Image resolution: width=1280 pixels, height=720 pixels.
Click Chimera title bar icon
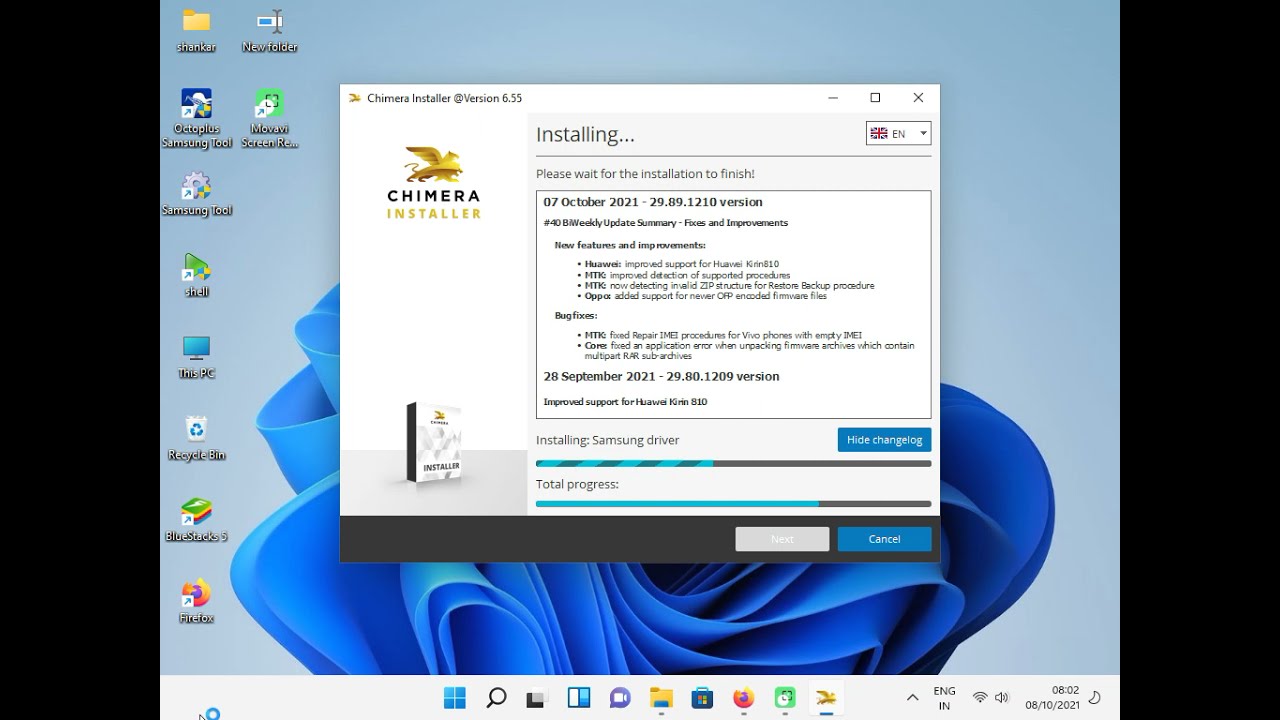coord(355,98)
